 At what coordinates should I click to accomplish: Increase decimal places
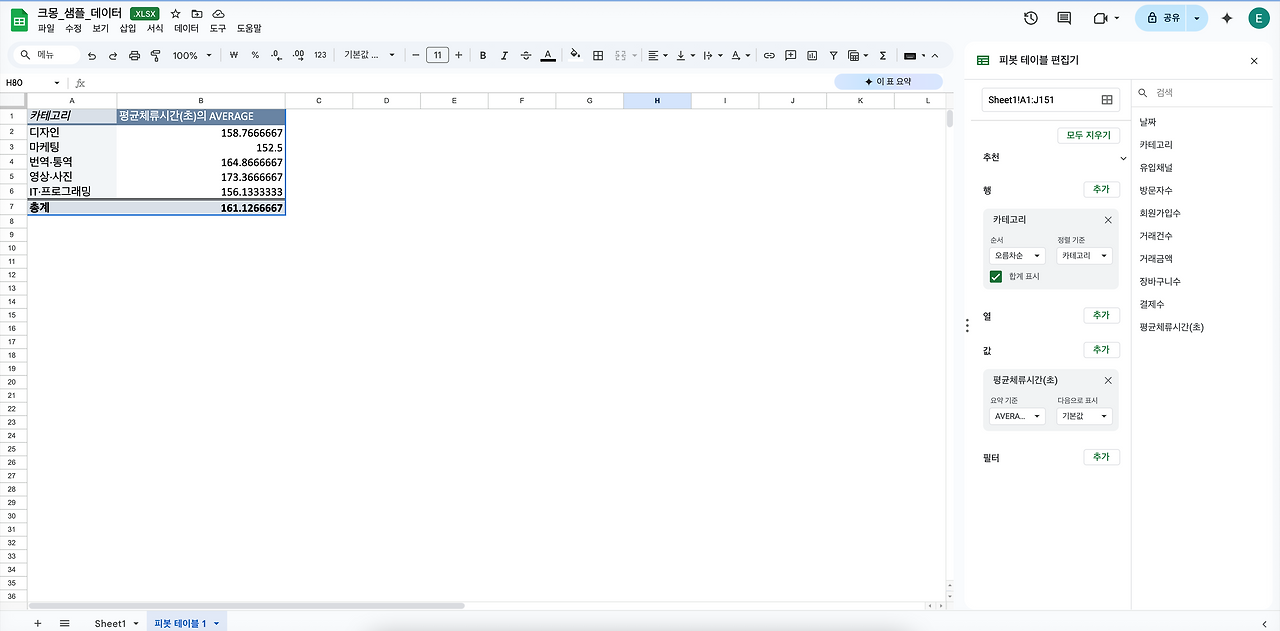pyautogui.click(x=297, y=56)
